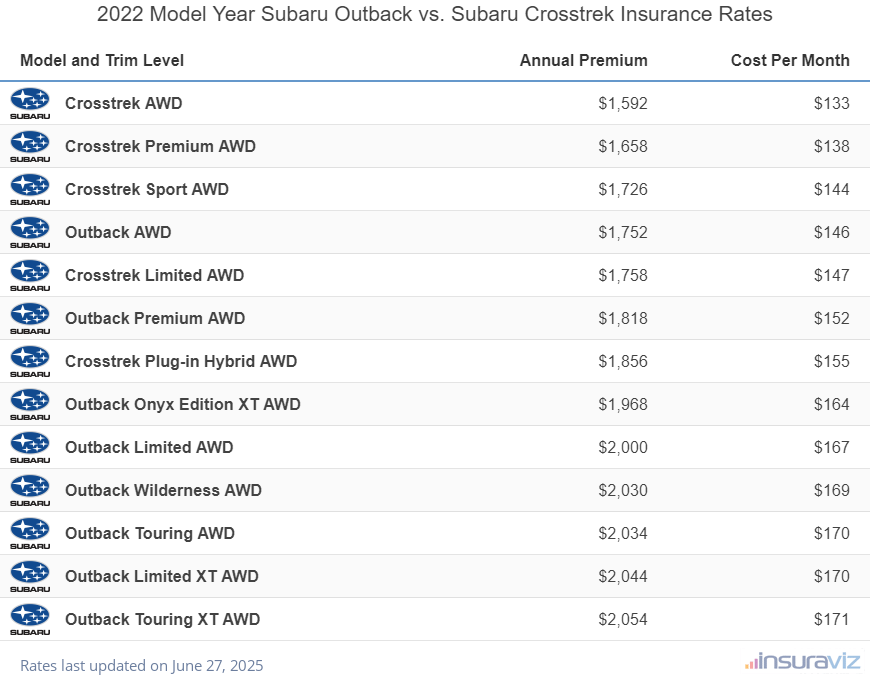Click the $2,044 annual premium value
Image resolution: width=870 pixels, height=681 pixels.
coord(623,577)
